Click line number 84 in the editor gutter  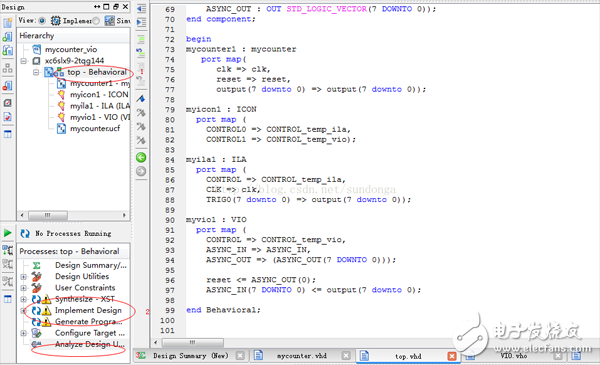170,160
